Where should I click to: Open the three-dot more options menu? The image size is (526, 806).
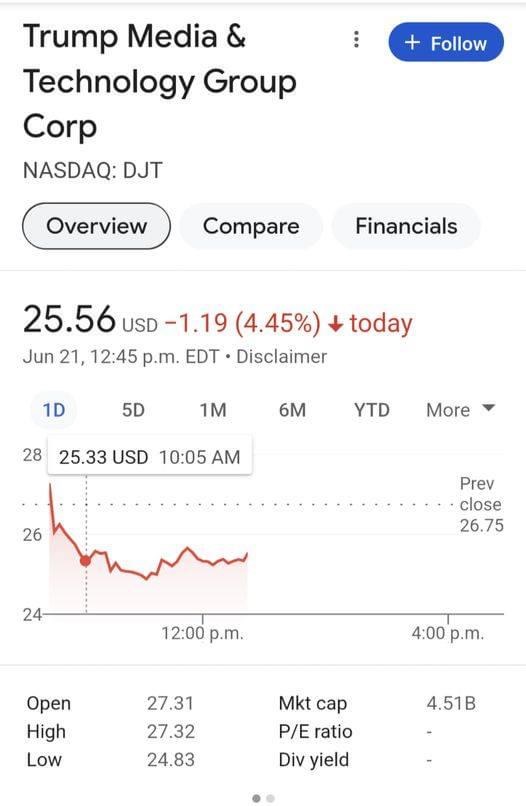pos(356,39)
